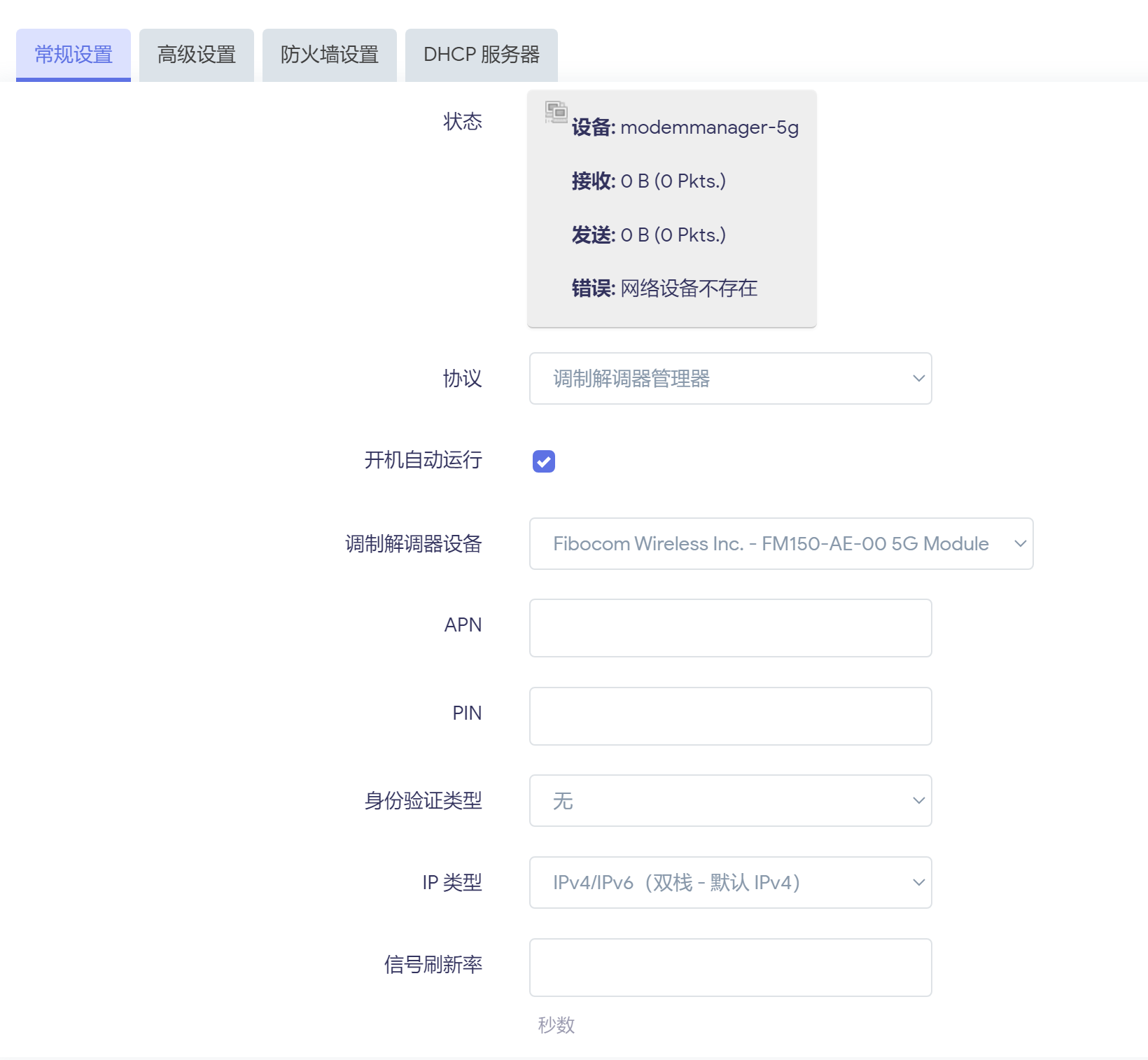Open the IP 类型 dropdown
The width and height of the screenshot is (1148, 1060).
pyautogui.click(x=730, y=882)
